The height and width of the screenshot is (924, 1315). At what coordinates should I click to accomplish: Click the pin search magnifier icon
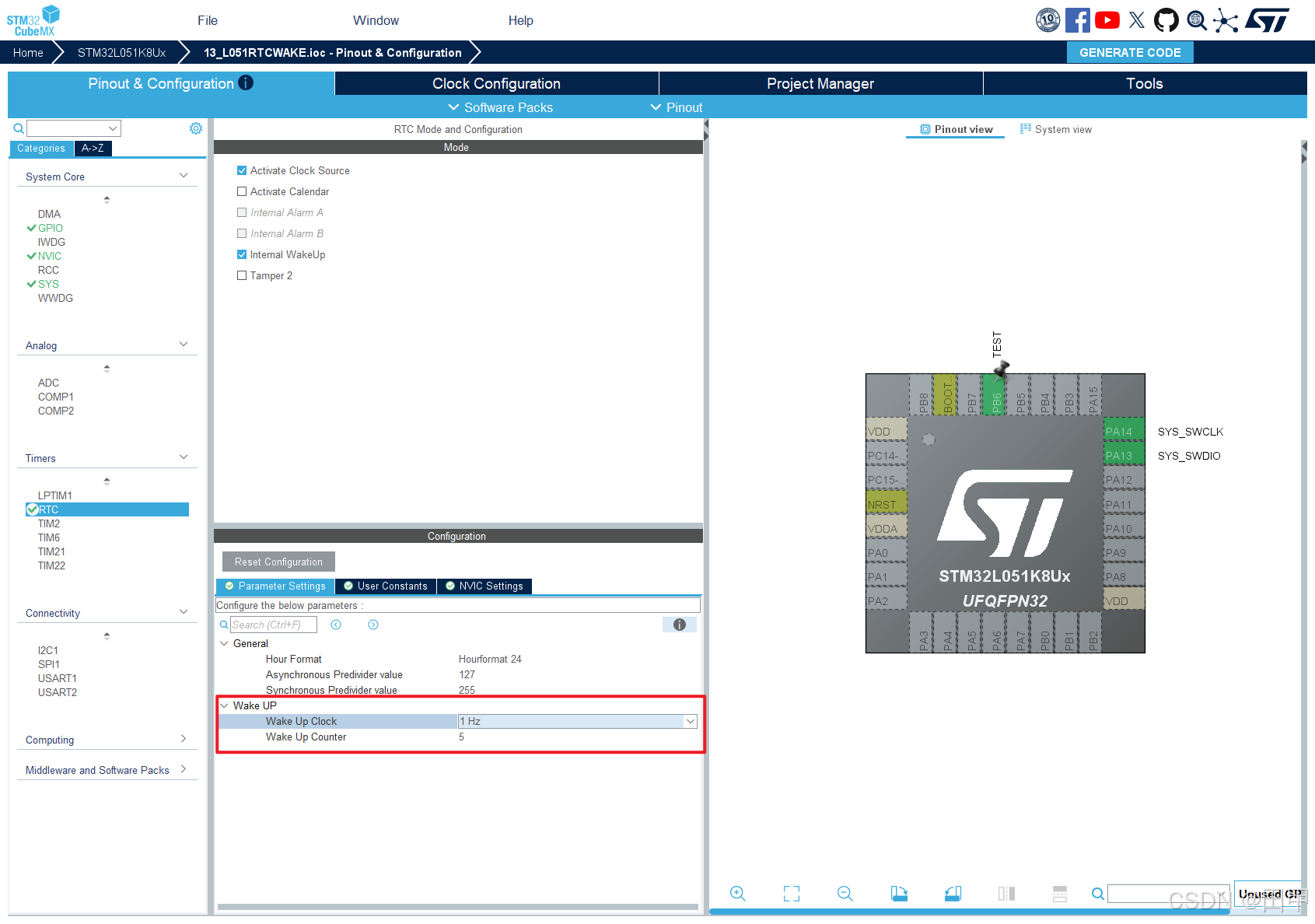(x=1097, y=894)
